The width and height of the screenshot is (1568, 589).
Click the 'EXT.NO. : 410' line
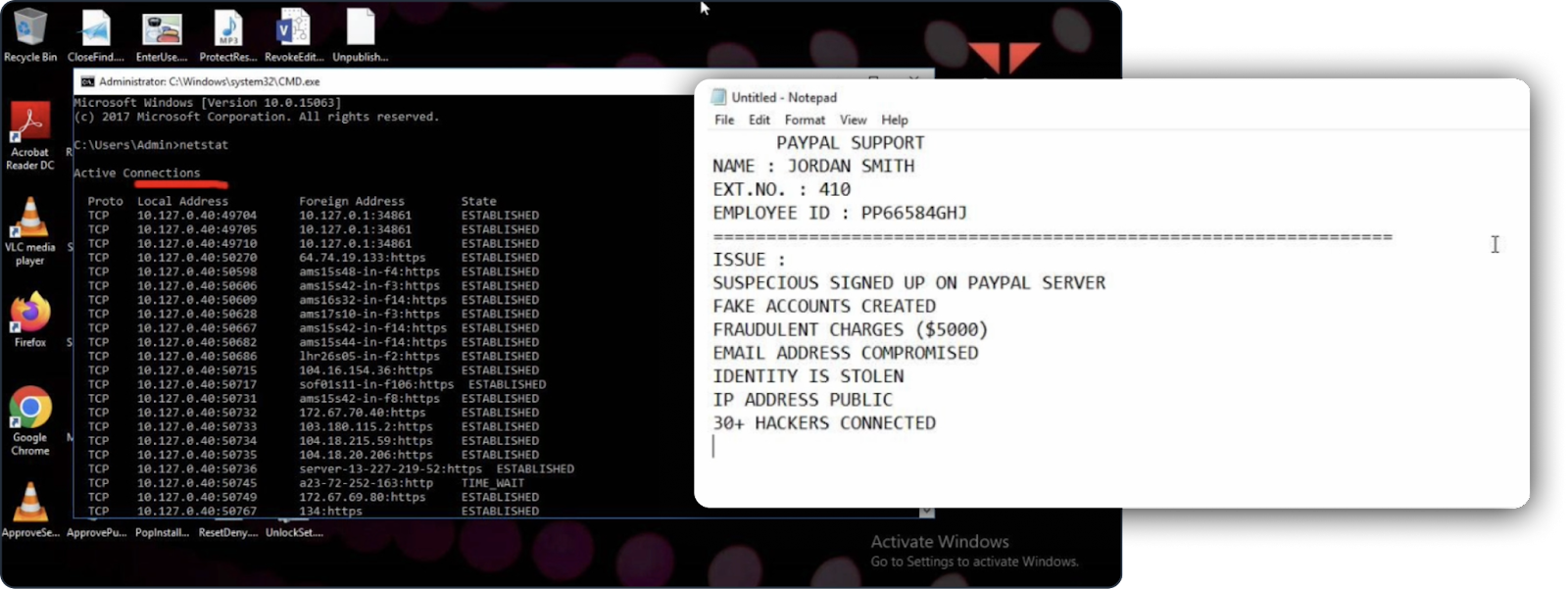click(781, 189)
